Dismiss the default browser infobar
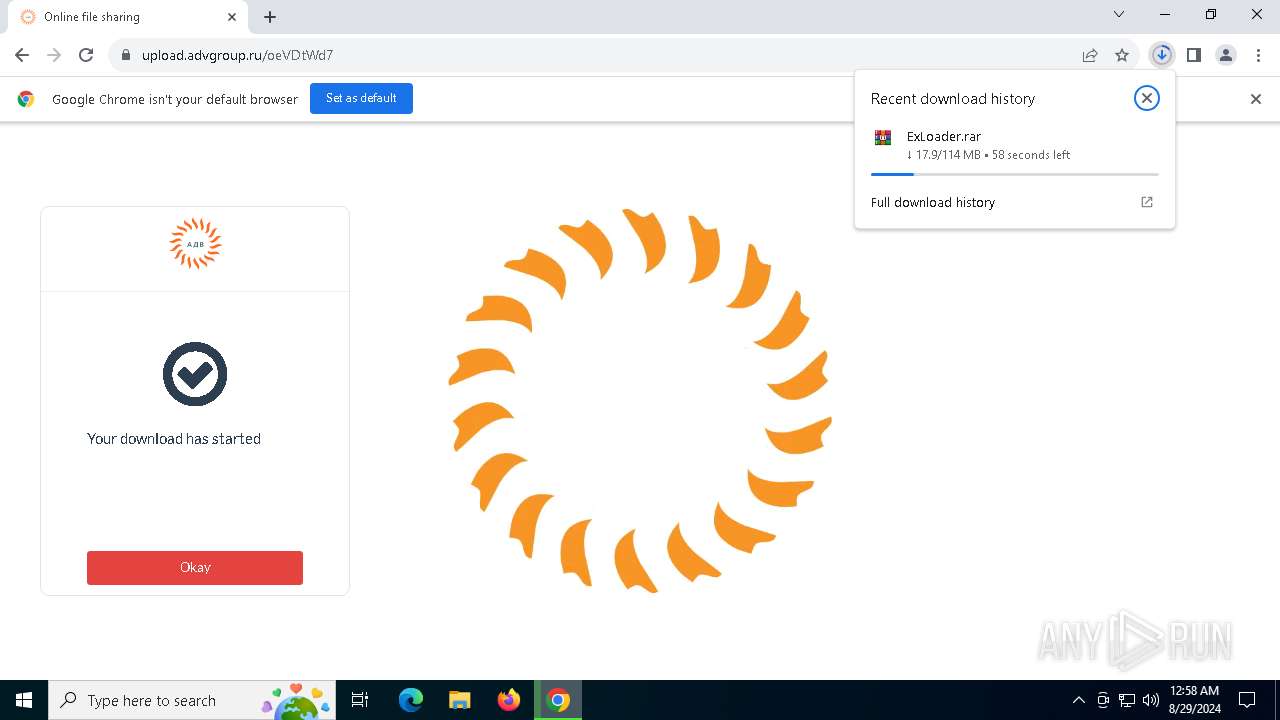 [1256, 99]
